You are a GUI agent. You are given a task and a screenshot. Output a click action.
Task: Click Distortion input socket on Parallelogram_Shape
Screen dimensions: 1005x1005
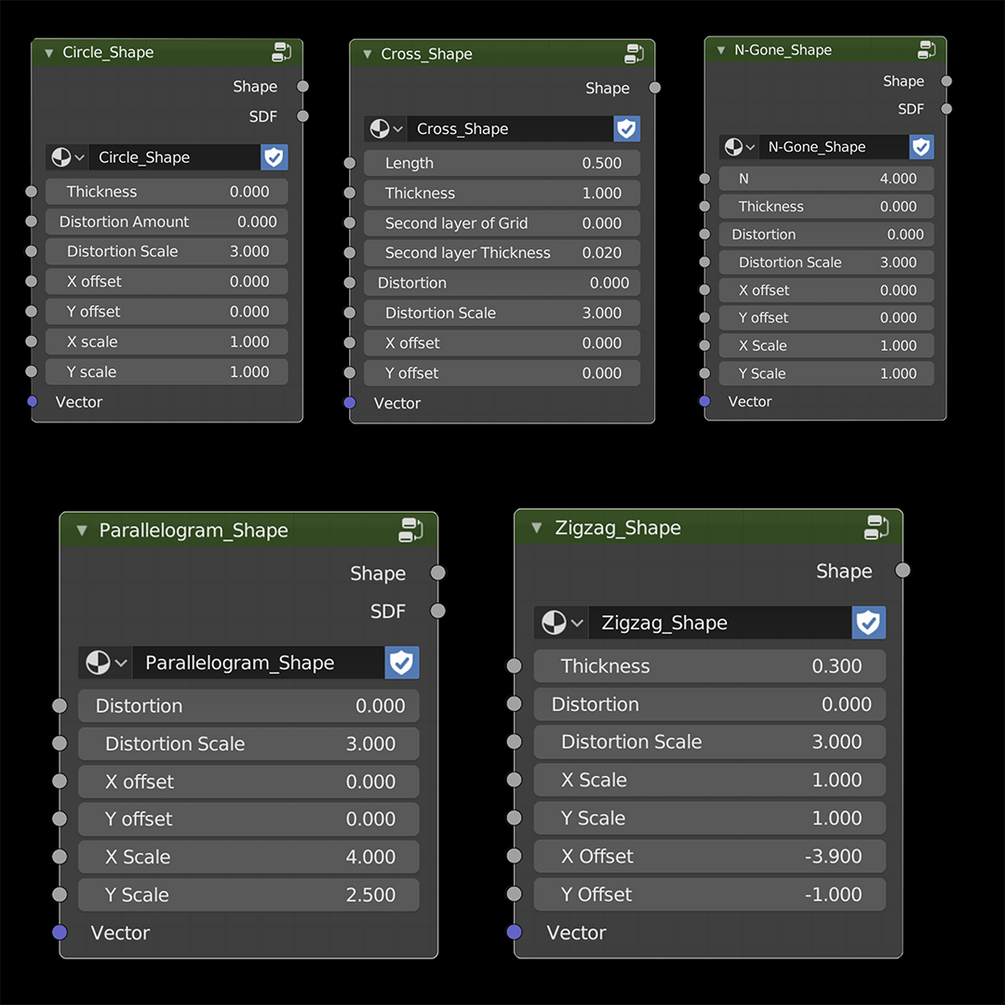click(60, 706)
